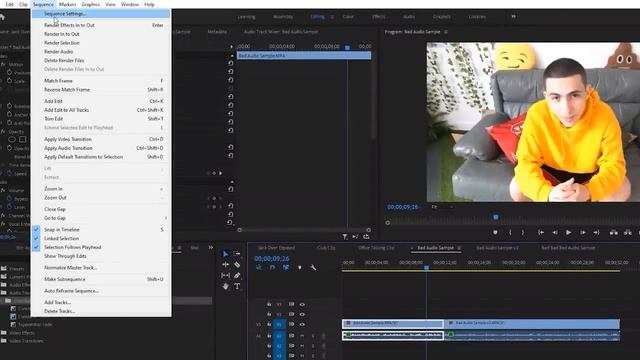The image size is (640, 360).
Task: Select the Hand tool
Action: (225, 286)
